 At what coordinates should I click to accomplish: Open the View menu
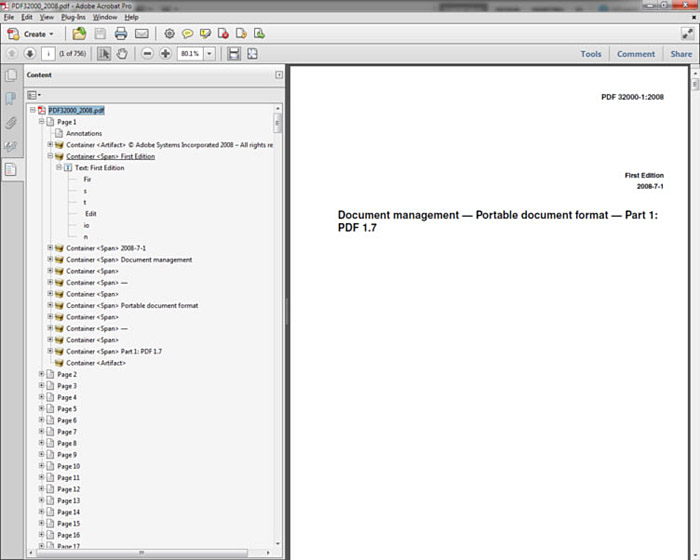(x=47, y=17)
